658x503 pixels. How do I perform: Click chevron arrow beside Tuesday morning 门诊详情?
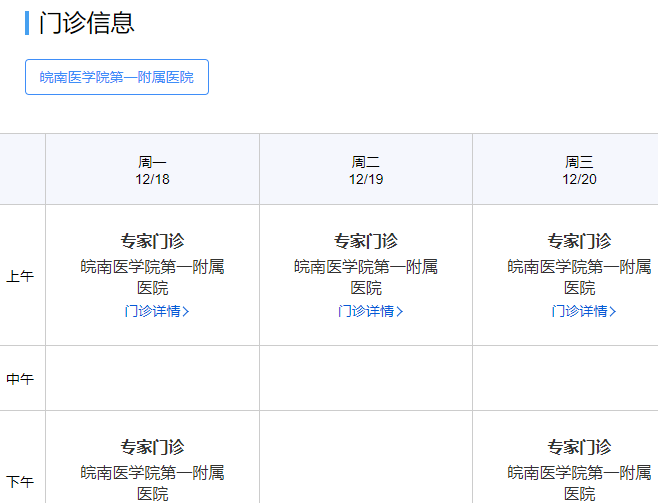point(400,311)
